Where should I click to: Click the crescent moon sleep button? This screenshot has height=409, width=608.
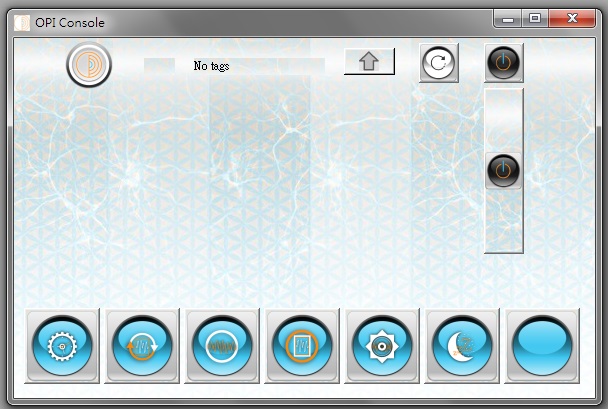pyautogui.click(x=462, y=346)
